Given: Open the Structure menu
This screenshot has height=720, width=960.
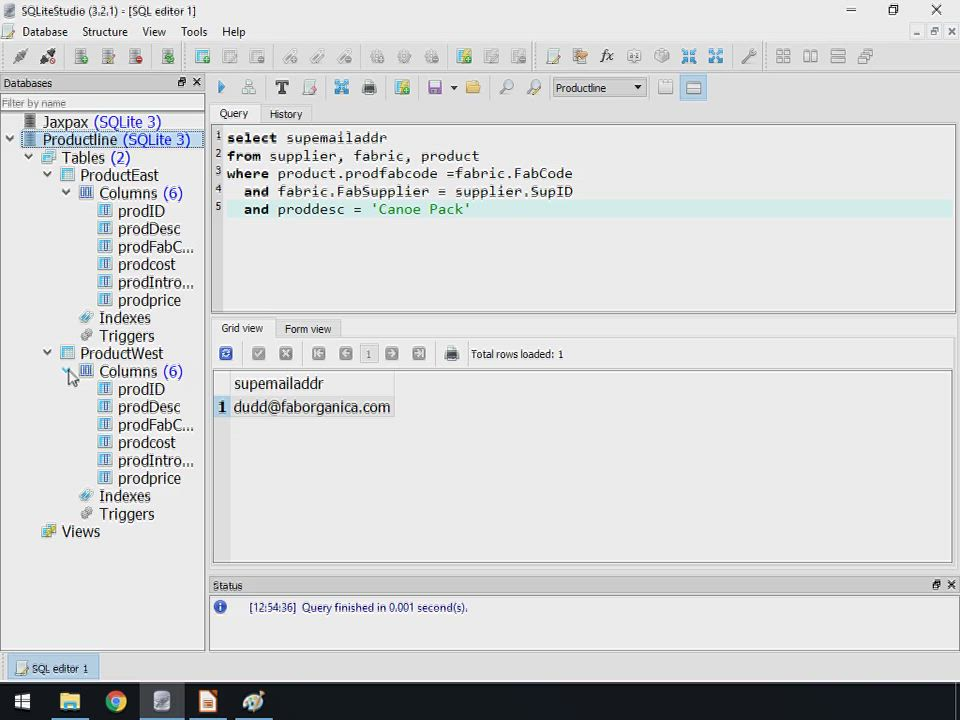Looking at the screenshot, I should point(104,32).
